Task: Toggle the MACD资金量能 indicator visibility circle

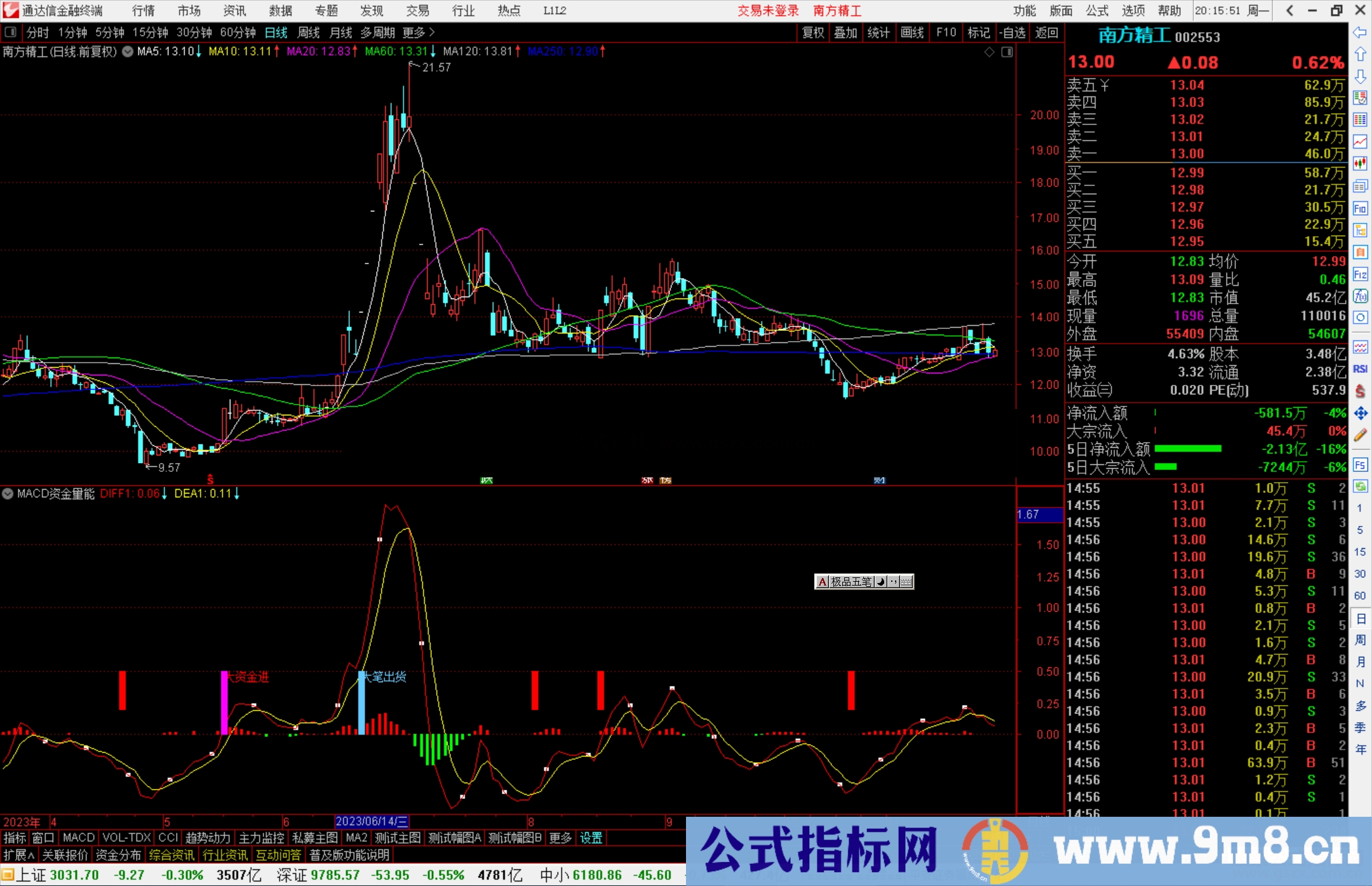Action: coord(8,493)
